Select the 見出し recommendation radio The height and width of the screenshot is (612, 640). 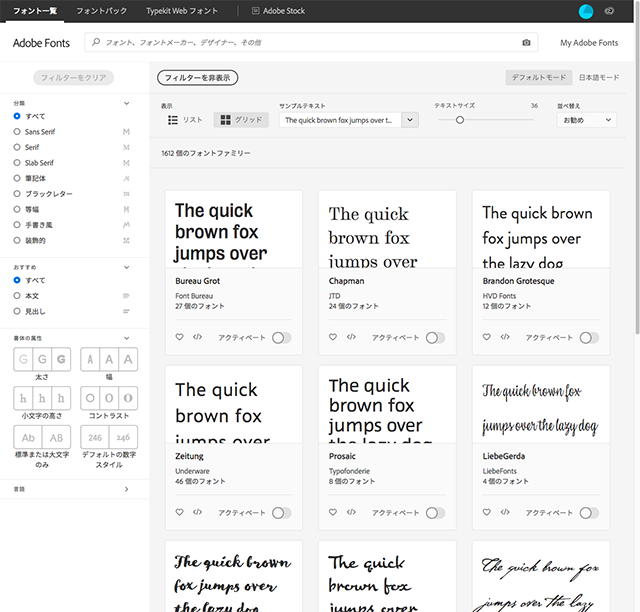(x=17, y=311)
